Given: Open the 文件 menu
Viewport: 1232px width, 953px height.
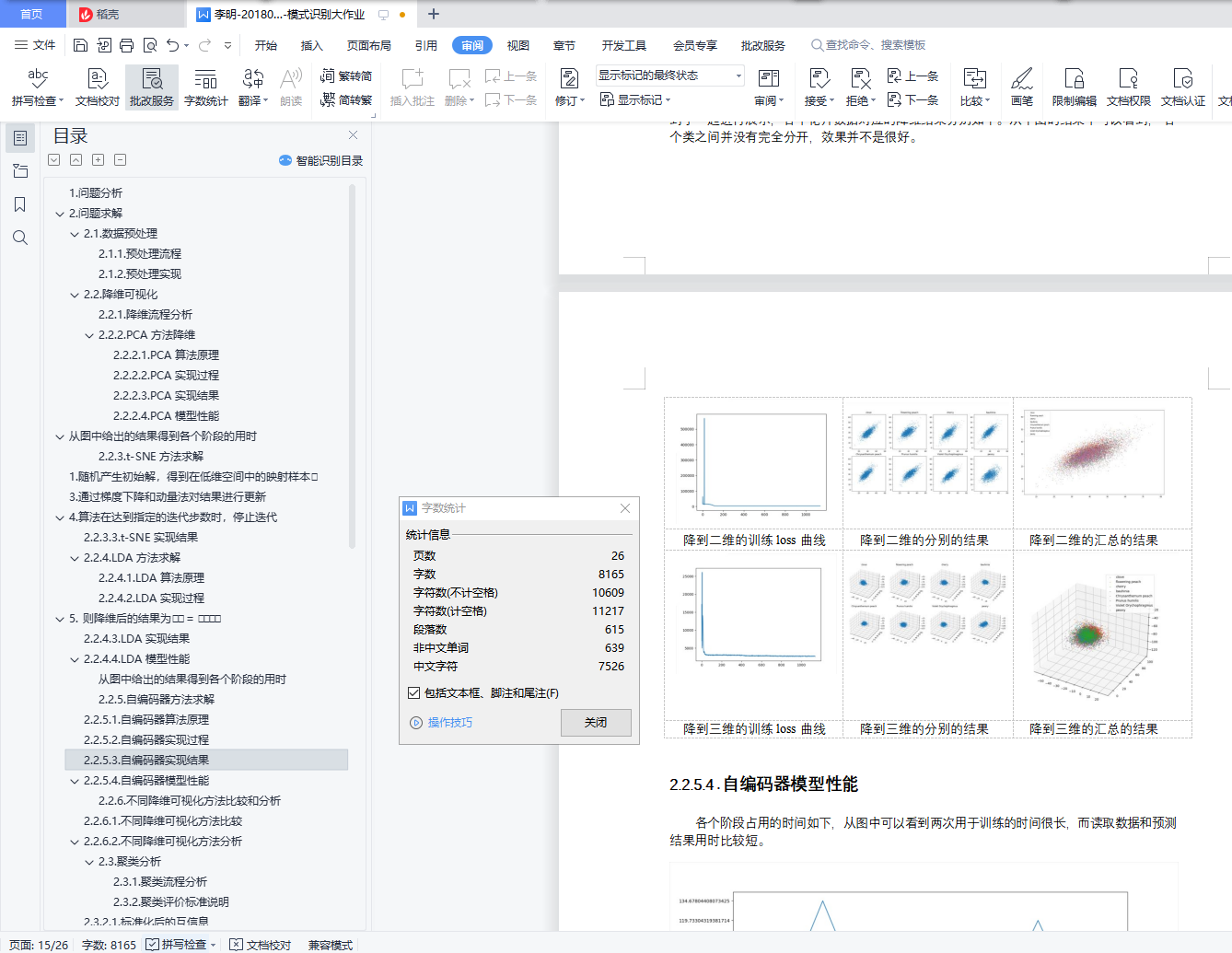Looking at the screenshot, I should (x=35, y=45).
